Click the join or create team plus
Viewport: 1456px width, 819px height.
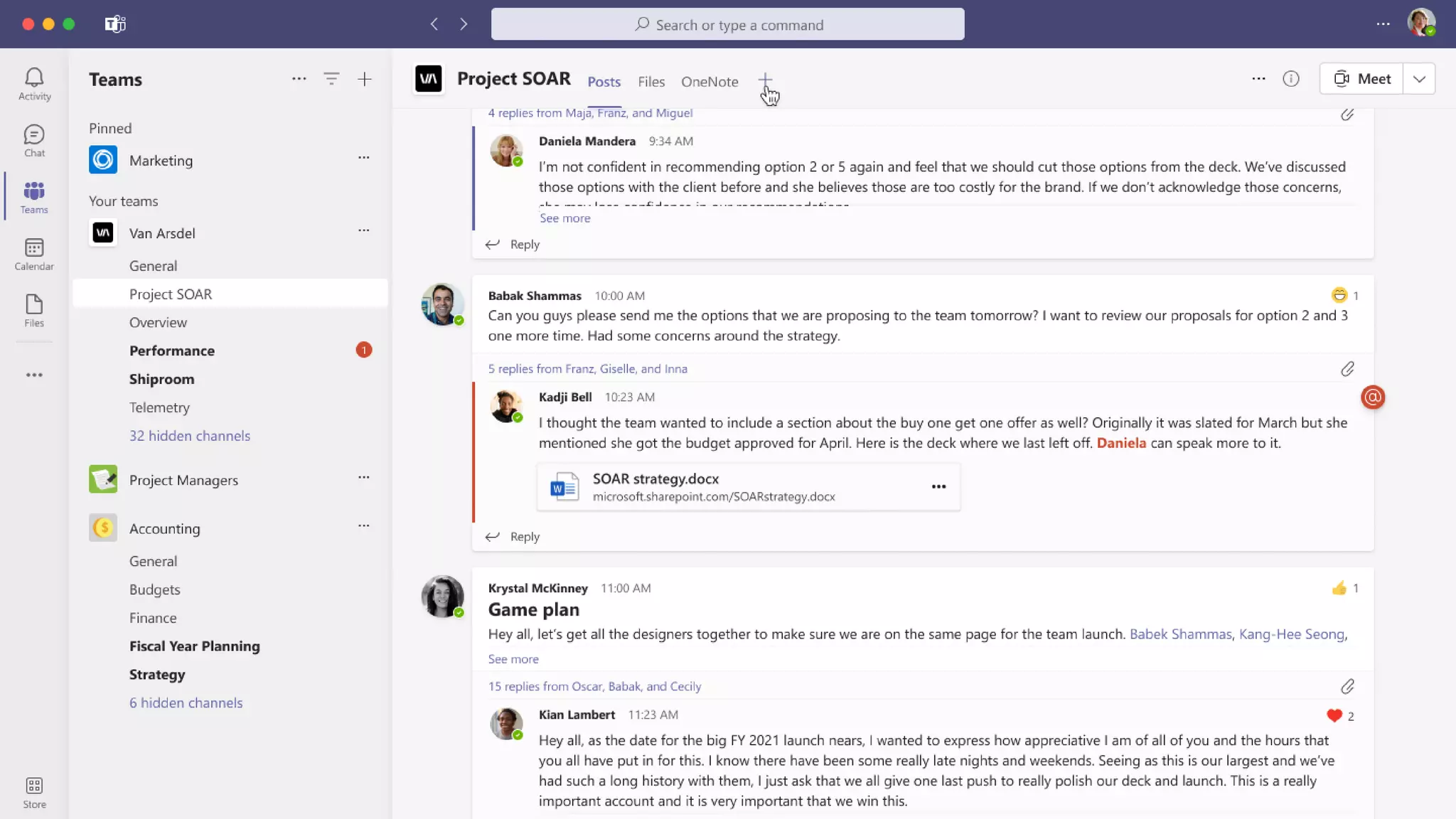tap(364, 79)
